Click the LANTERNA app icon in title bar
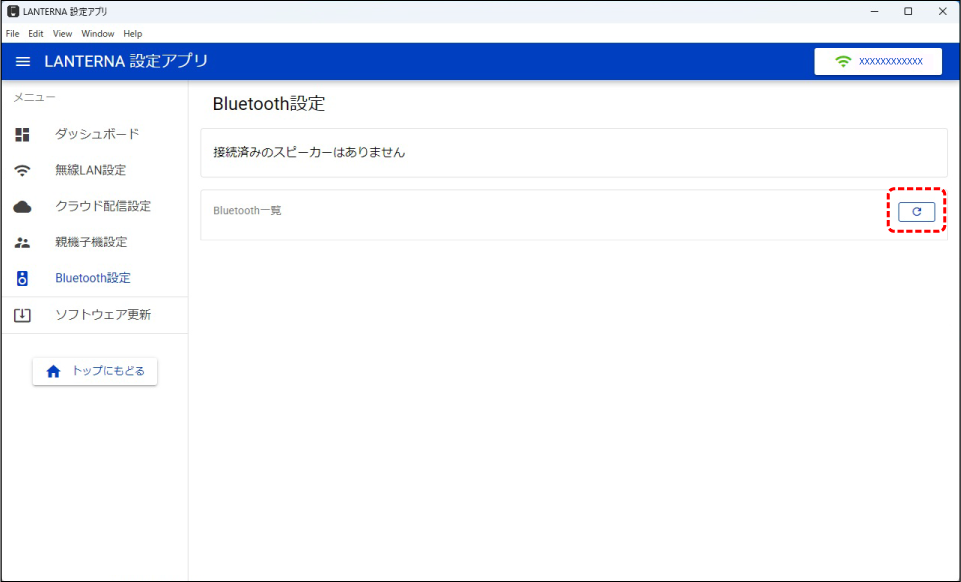The image size is (961, 582). [x=12, y=11]
